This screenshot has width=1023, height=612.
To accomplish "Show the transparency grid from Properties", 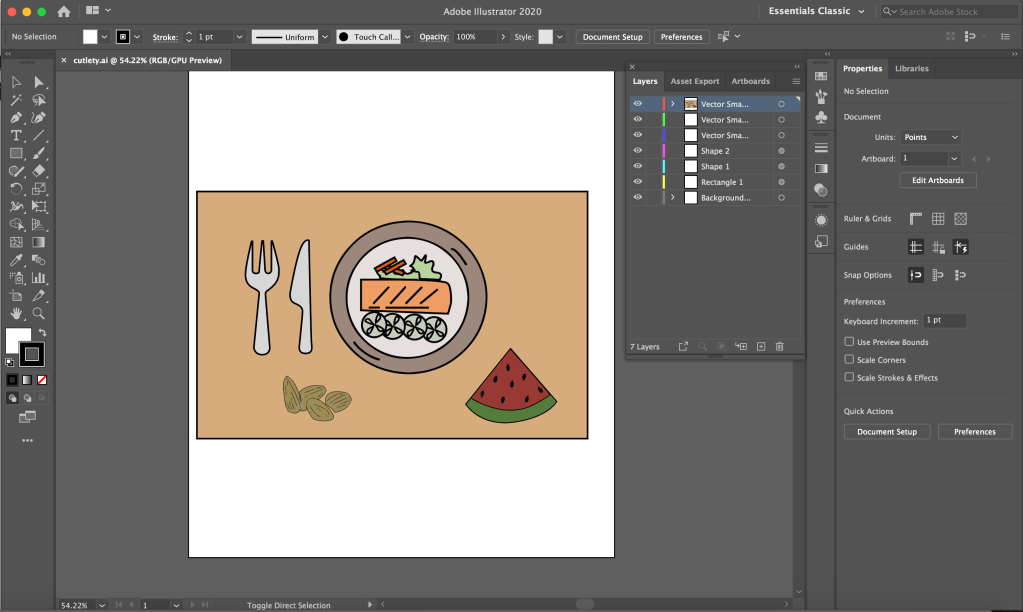I will pyautogui.click(x=960, y=219).
